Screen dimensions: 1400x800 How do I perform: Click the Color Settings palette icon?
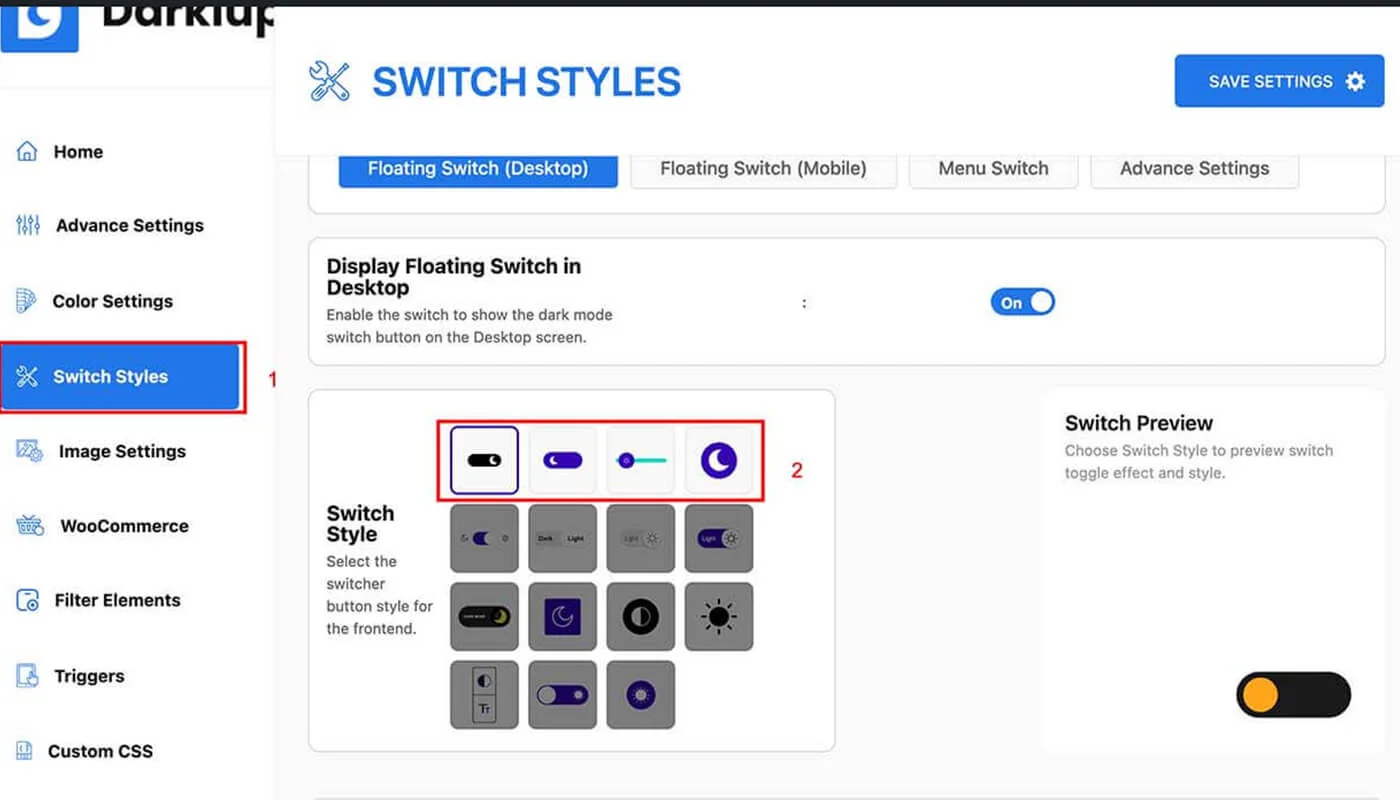tap(26, 301)
